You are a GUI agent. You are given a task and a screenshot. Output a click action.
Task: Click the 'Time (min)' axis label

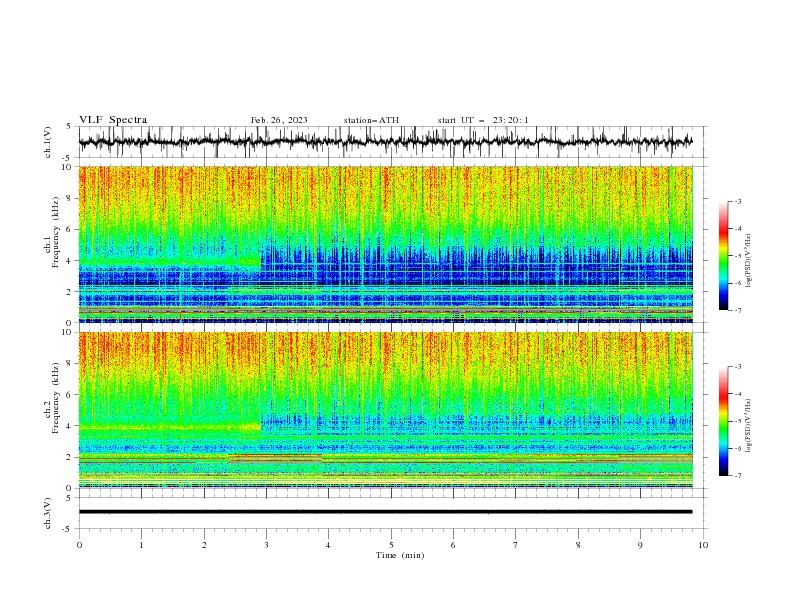pyautogui.click(x=400, y=555)
